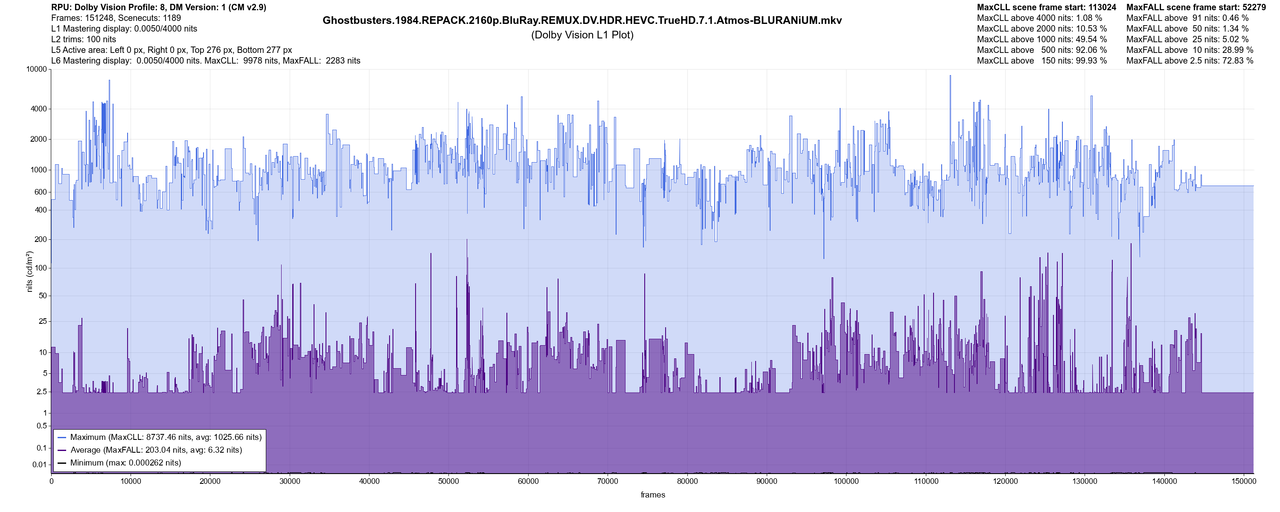Image resolution: width=1280 pixels, height=512 pixels.
Task: Click y-axis tick label '2000'
Action: point(38,139)
